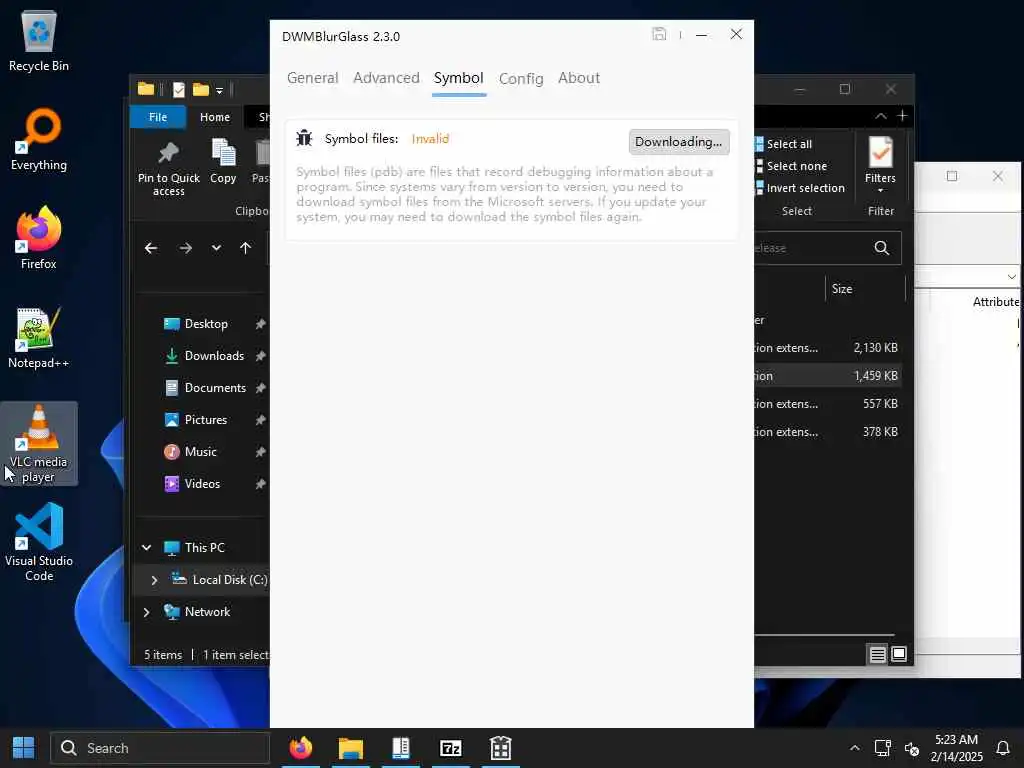The width and height of the screenshot is (1024, 768).
Task: Click the Downloading... button
Action: coord(679,142)
